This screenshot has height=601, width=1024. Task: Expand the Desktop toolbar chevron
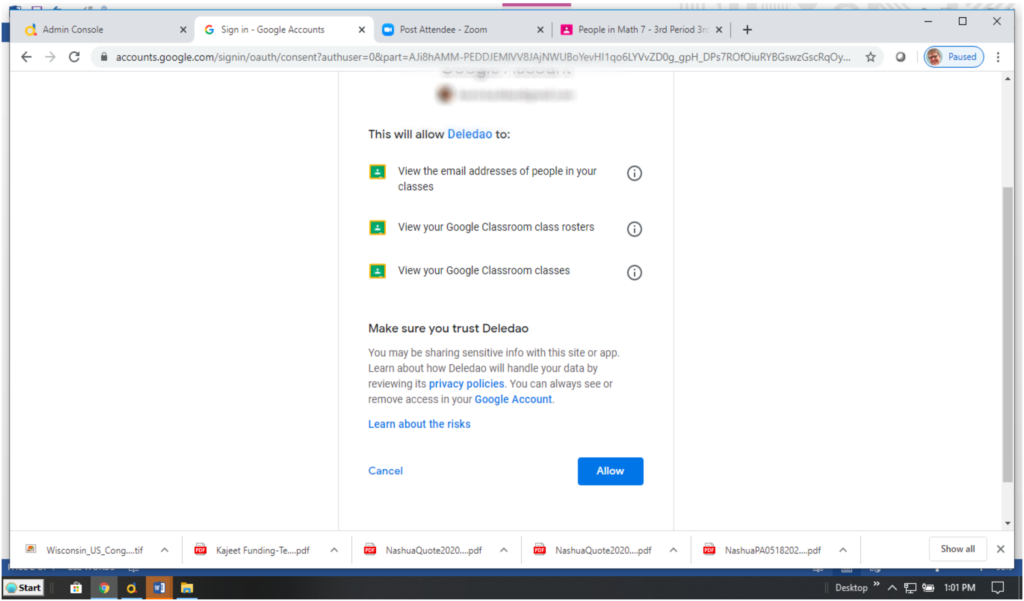pos(876,585)
